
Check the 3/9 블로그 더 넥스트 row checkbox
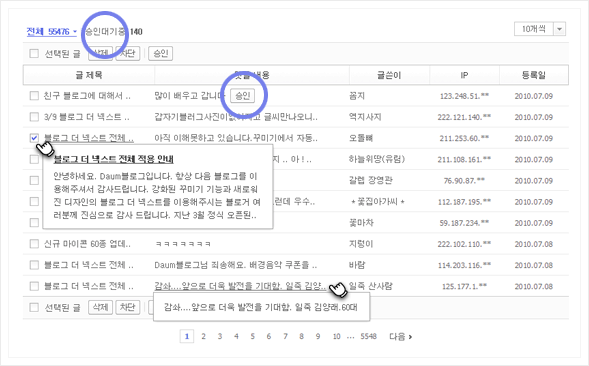34,117
